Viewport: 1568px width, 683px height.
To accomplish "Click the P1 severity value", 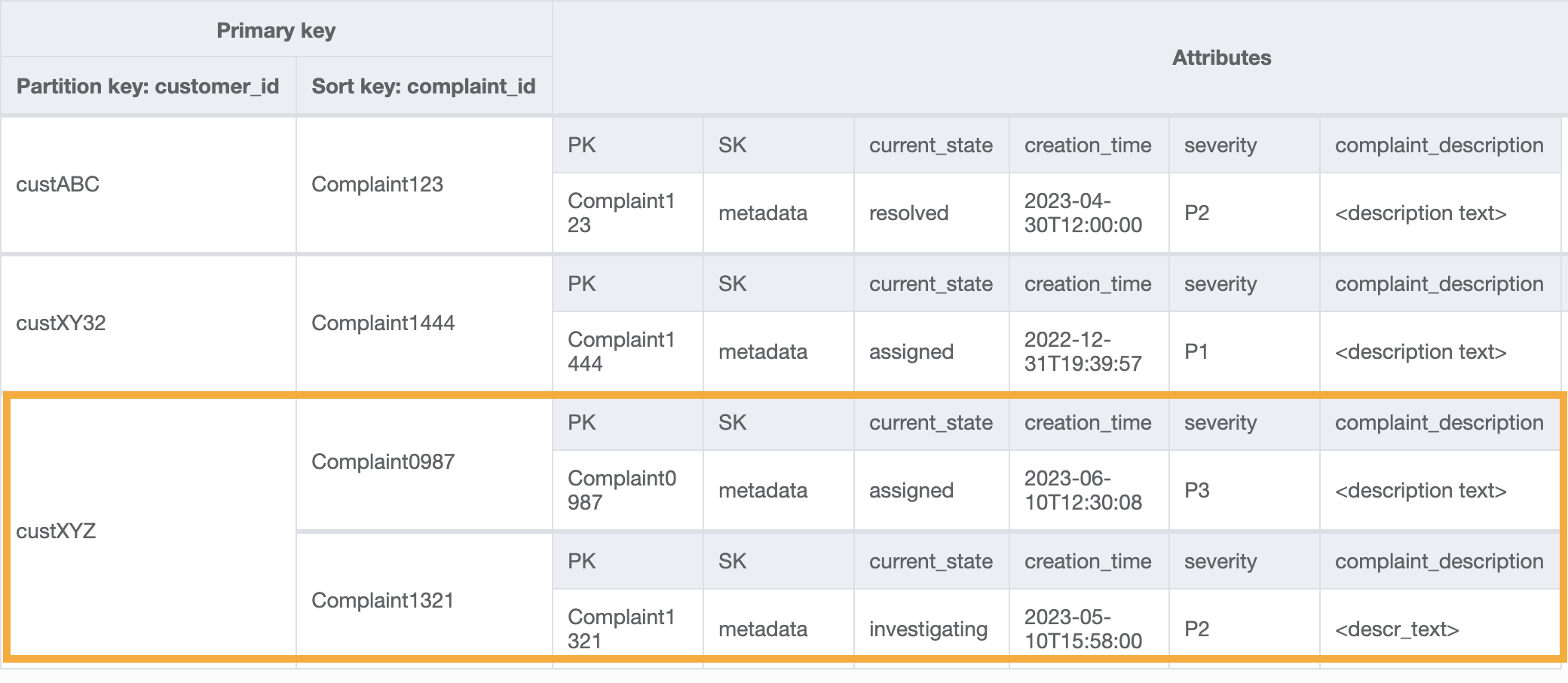I will [x=1196, y=352].
